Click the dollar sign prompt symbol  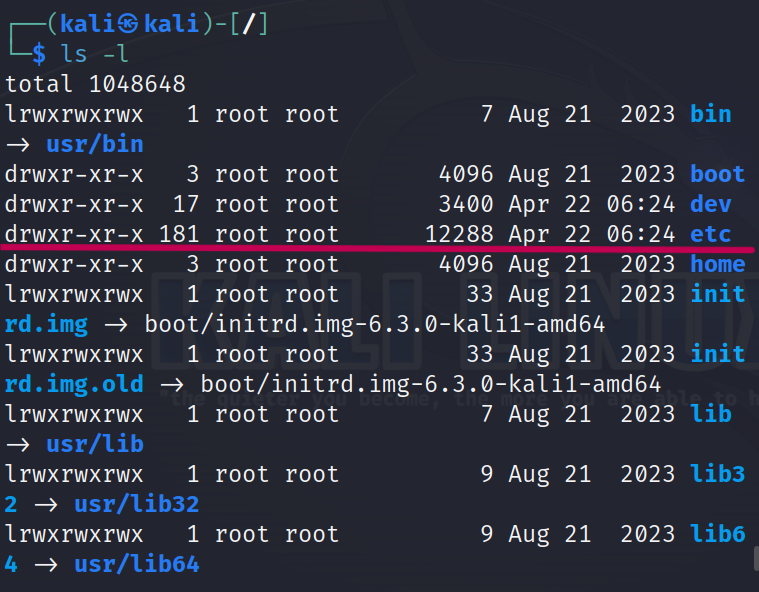click(39, 54)
